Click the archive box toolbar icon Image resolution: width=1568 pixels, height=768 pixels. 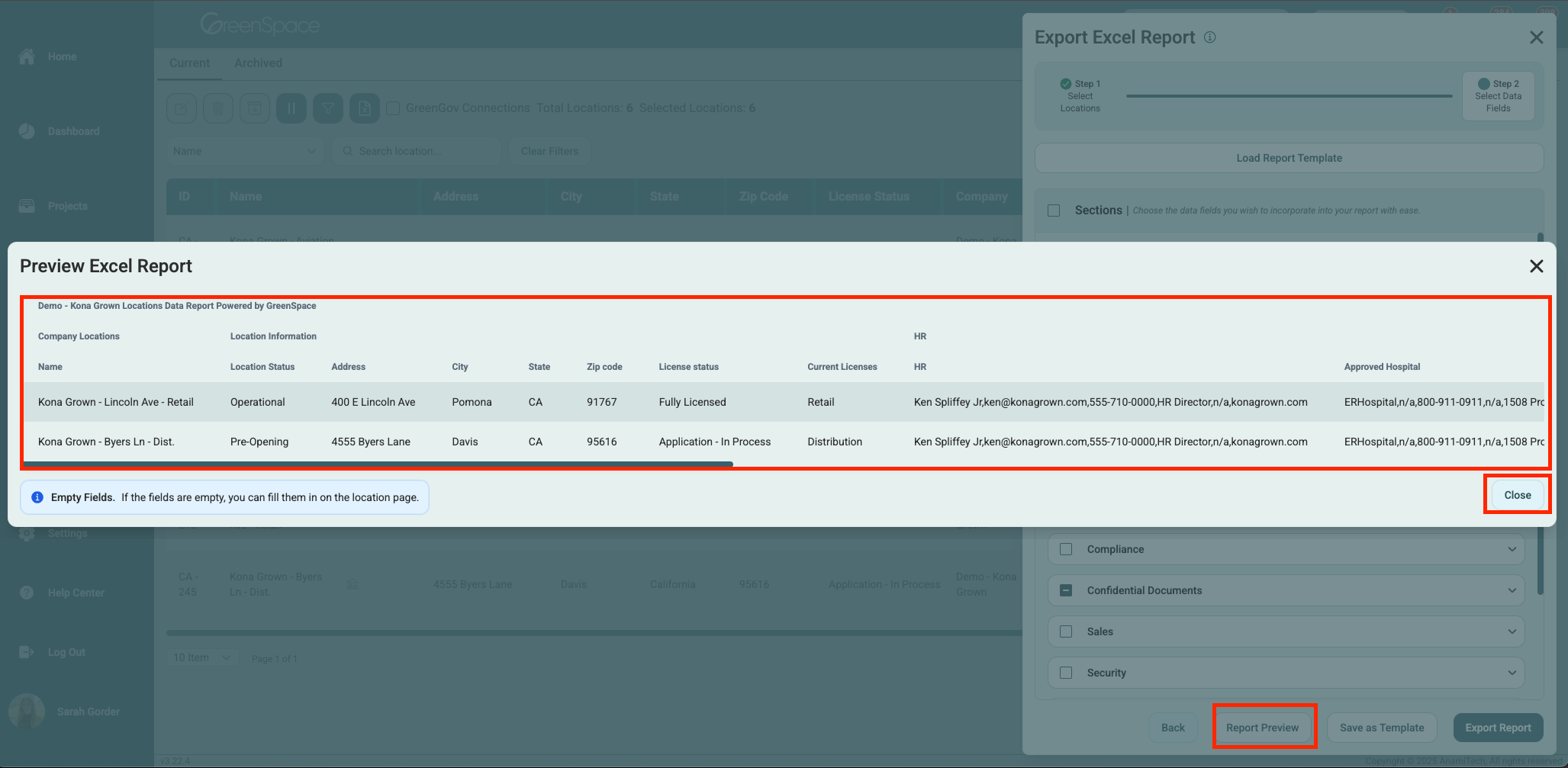(x=255, y=108)
